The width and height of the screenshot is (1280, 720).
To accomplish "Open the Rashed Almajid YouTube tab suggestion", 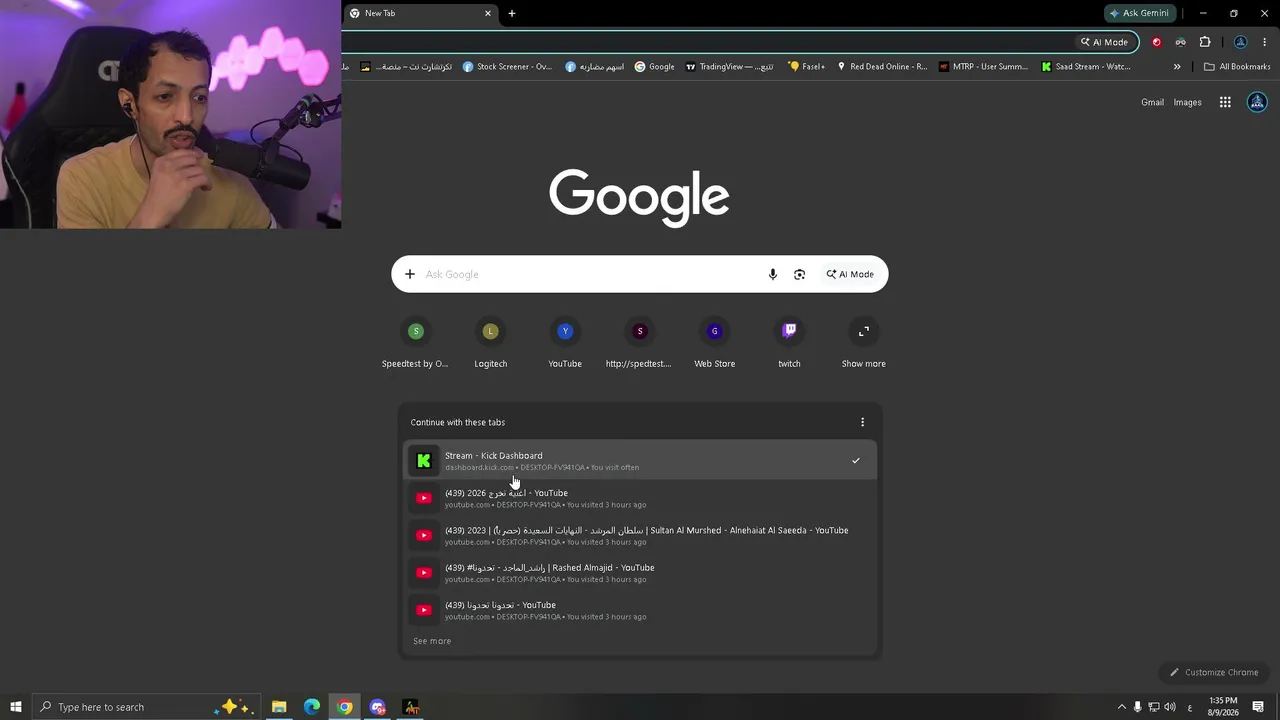I will click(640, 573).
